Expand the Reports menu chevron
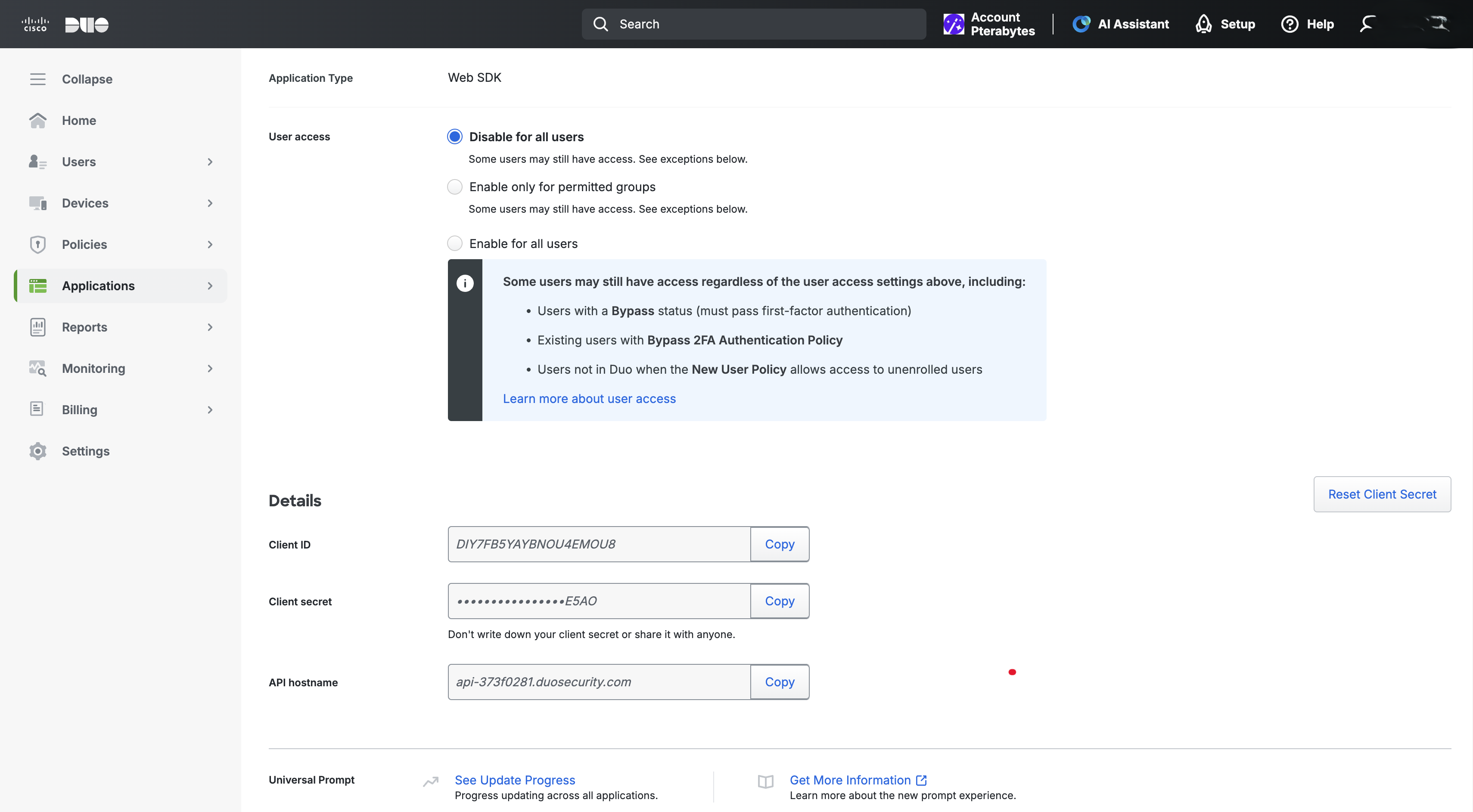The width and height of the screenshot is (1473, 812). 210,327
